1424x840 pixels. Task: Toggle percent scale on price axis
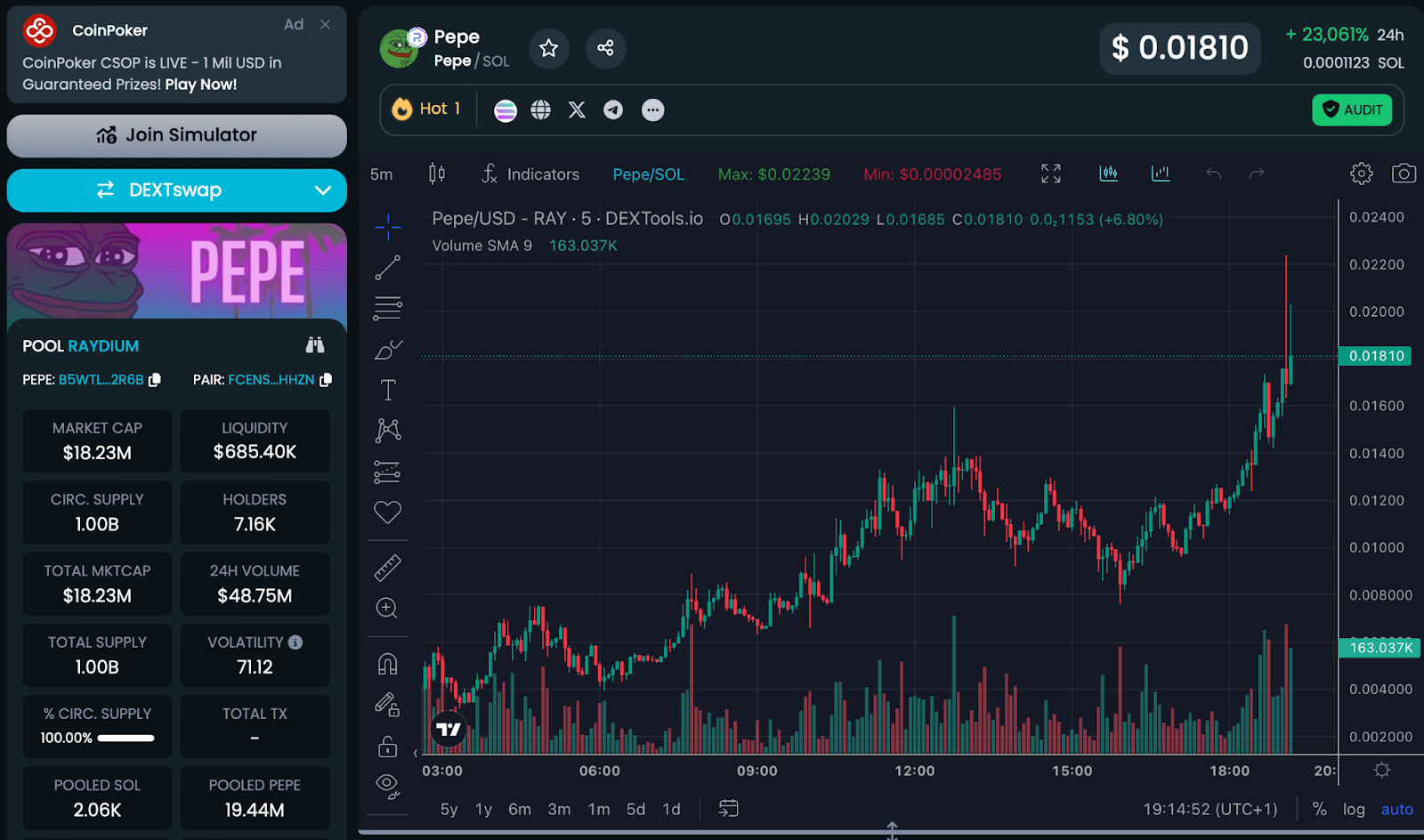click(1320, 809)
